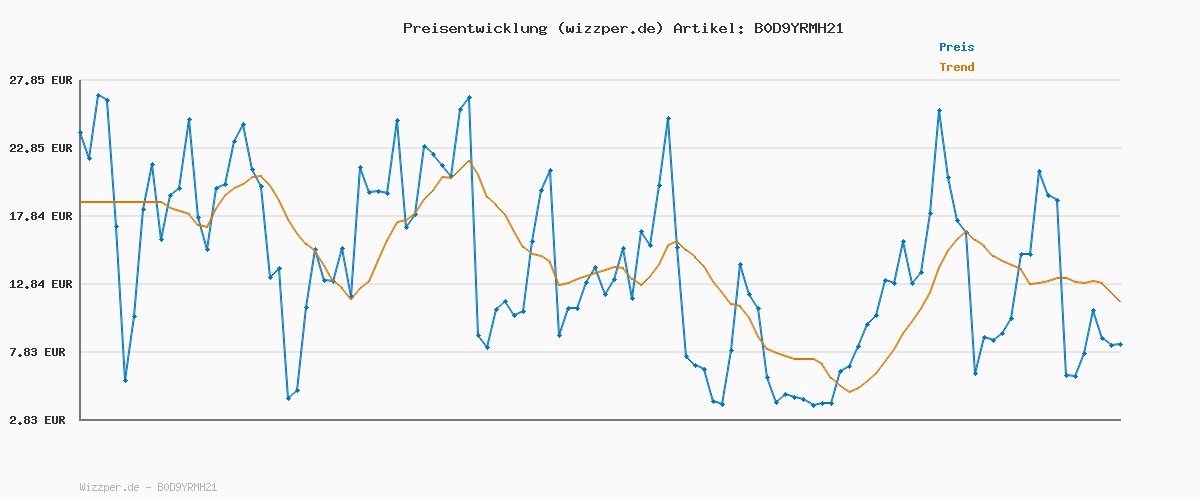Click "Wizzper.de" in the bottom-left watermark
Image resolution: width=1200 pixels, height=500 pixels.
(x=109, y=488)
